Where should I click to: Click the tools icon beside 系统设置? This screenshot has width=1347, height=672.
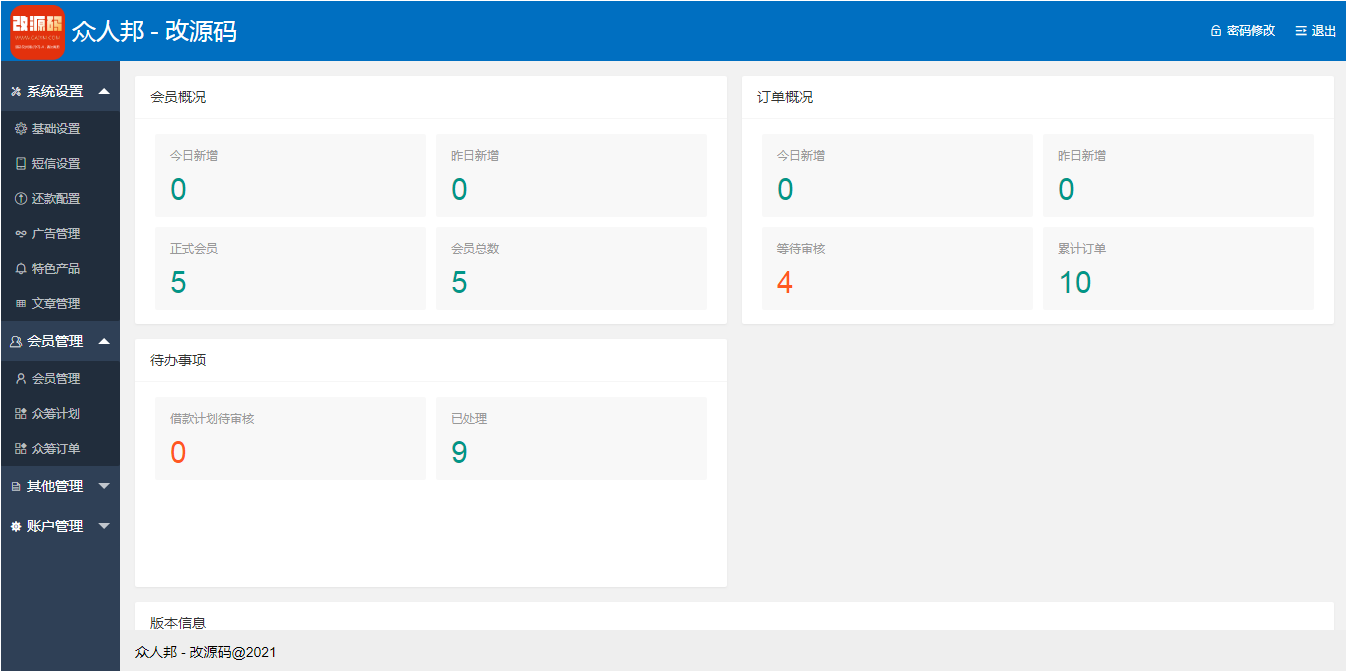click(x=16, y=91)
